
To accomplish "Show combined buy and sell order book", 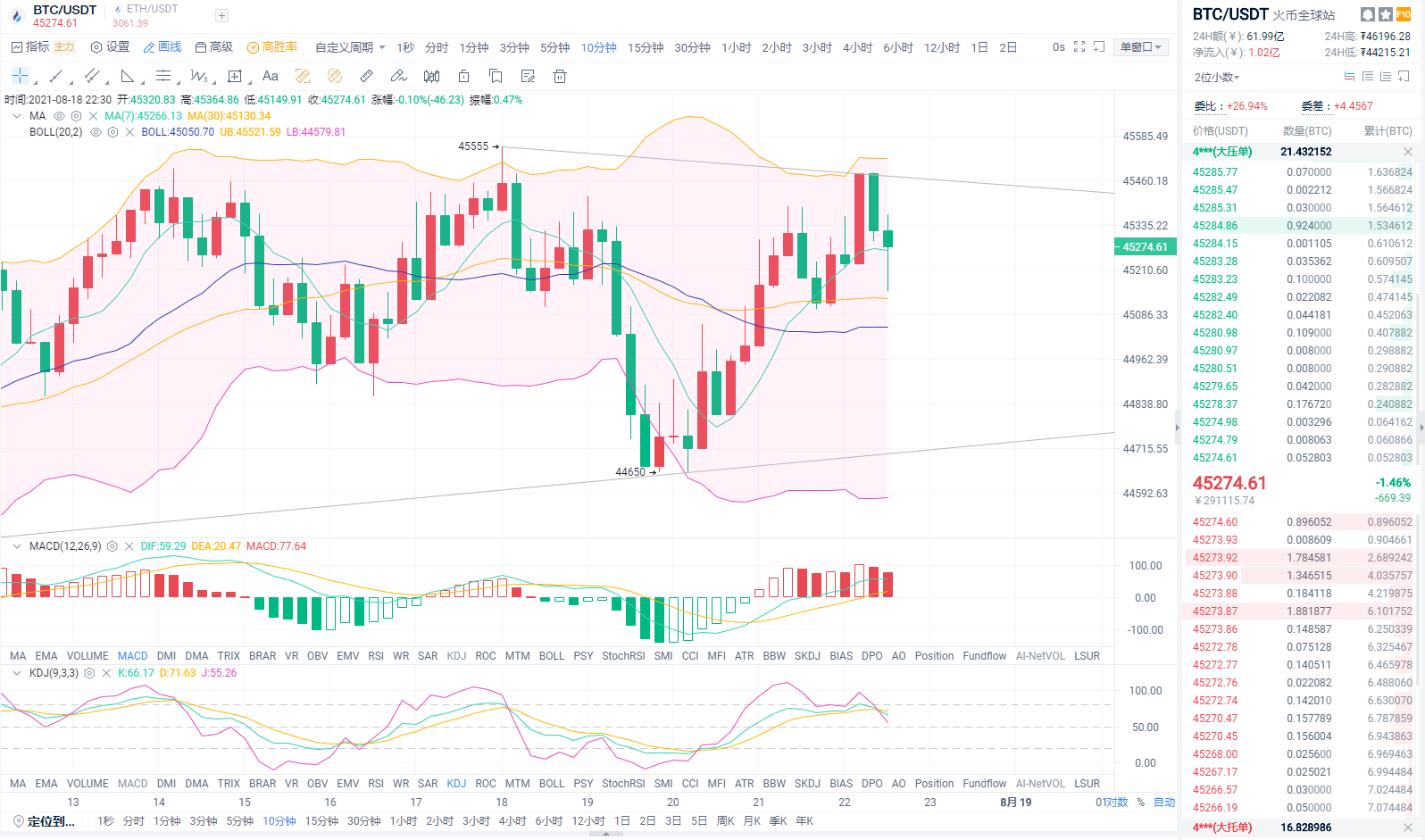I will (1349, 77).
